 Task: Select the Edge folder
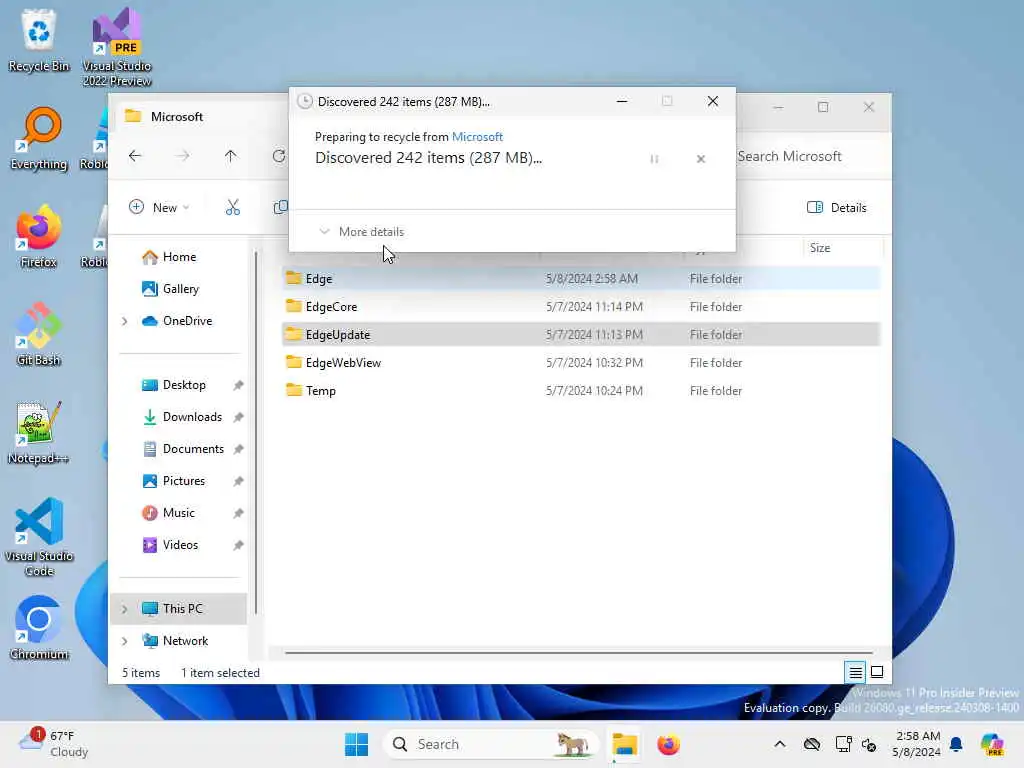tap(581, 279)
